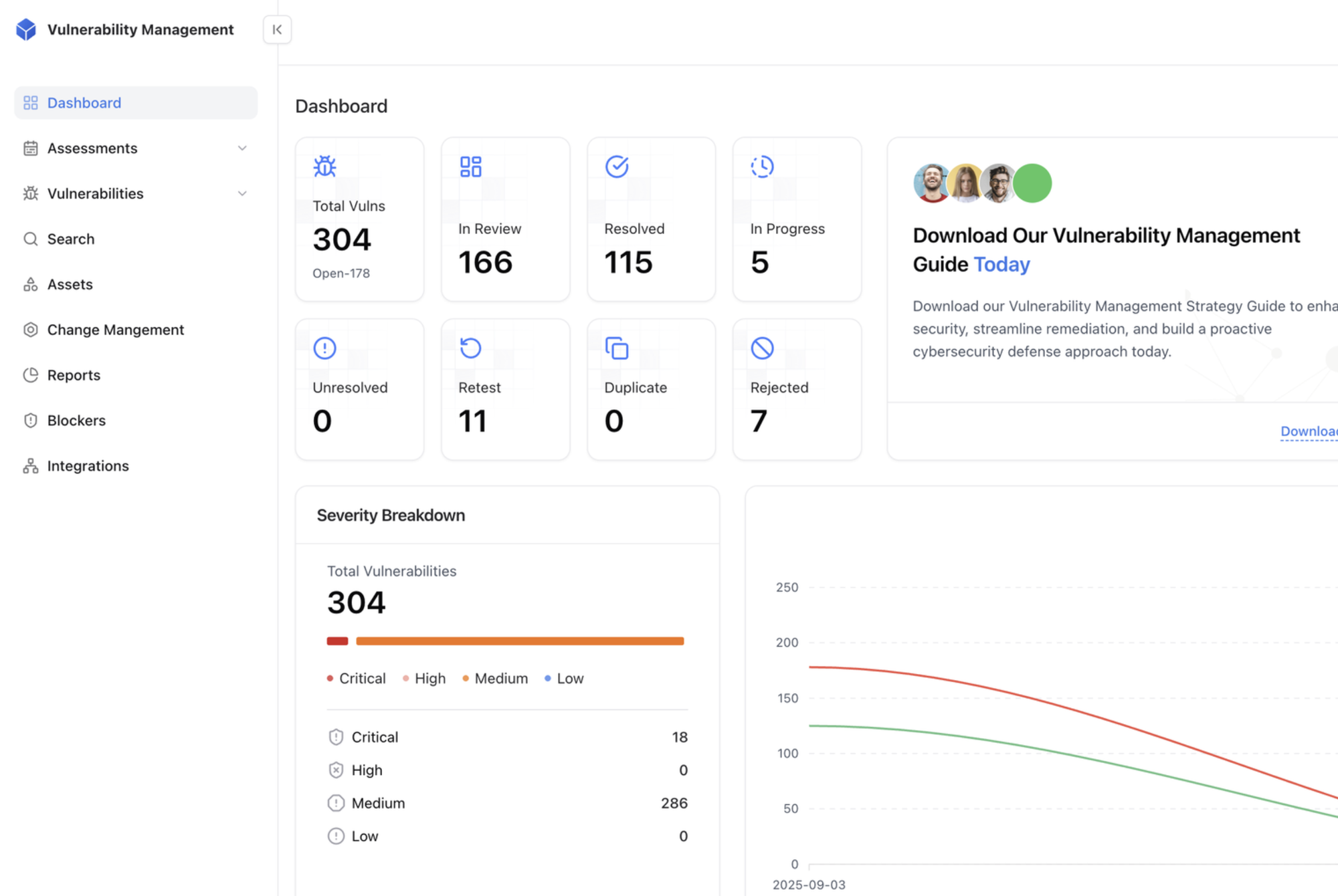The image size is (1338, 896).
Task: Expand the Assessments chevron
Action: [242, 148]
